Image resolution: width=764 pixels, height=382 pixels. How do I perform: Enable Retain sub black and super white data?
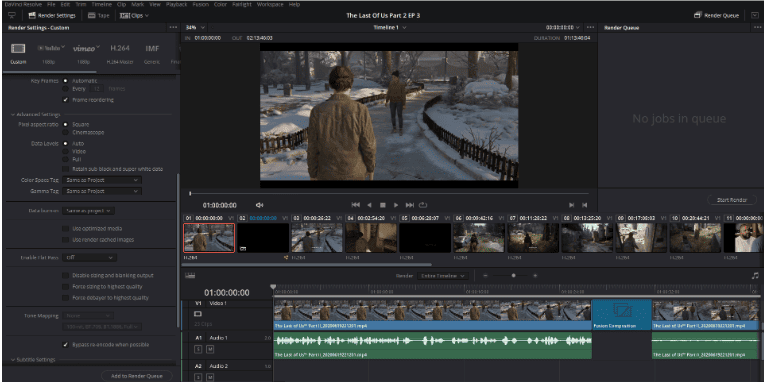pos(65,169)
